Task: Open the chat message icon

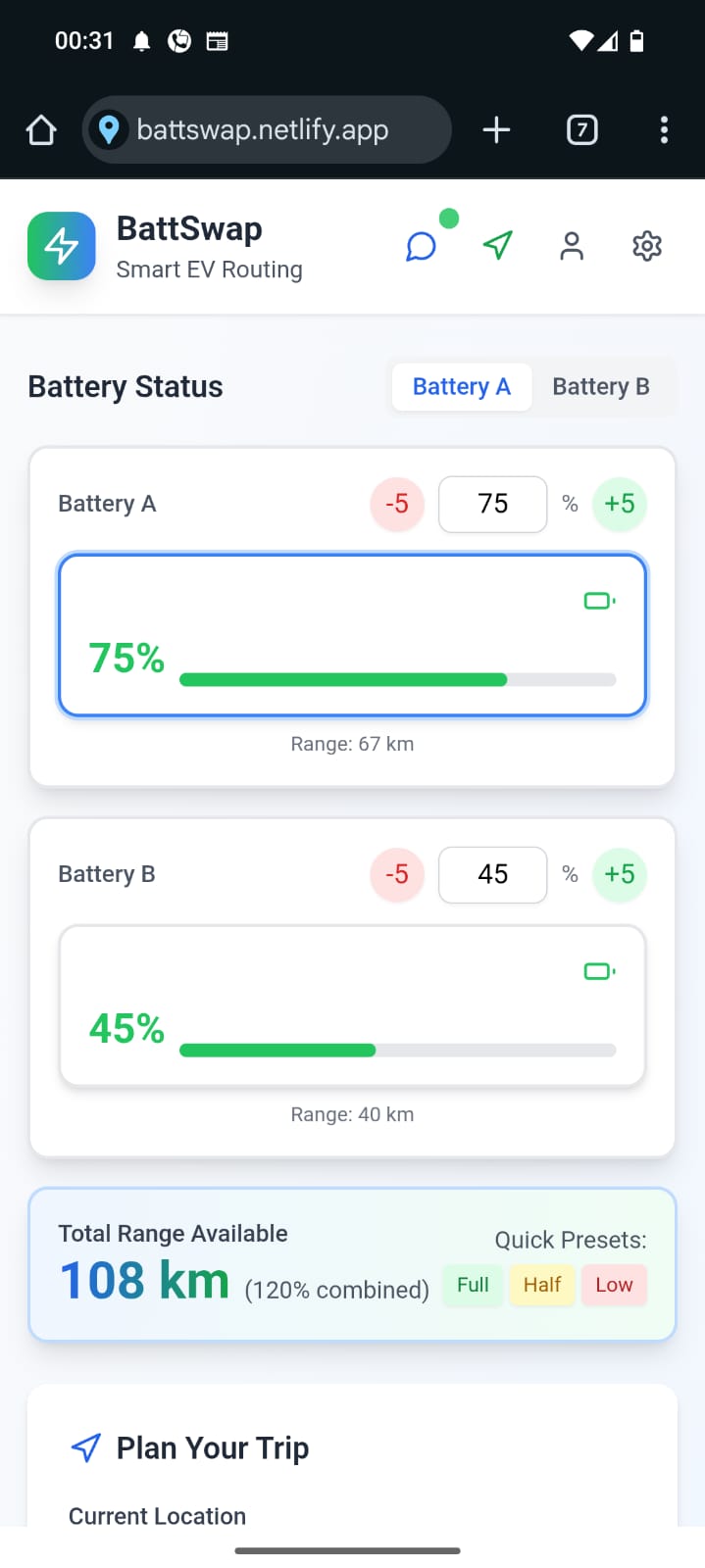Action: click(421, 246)
